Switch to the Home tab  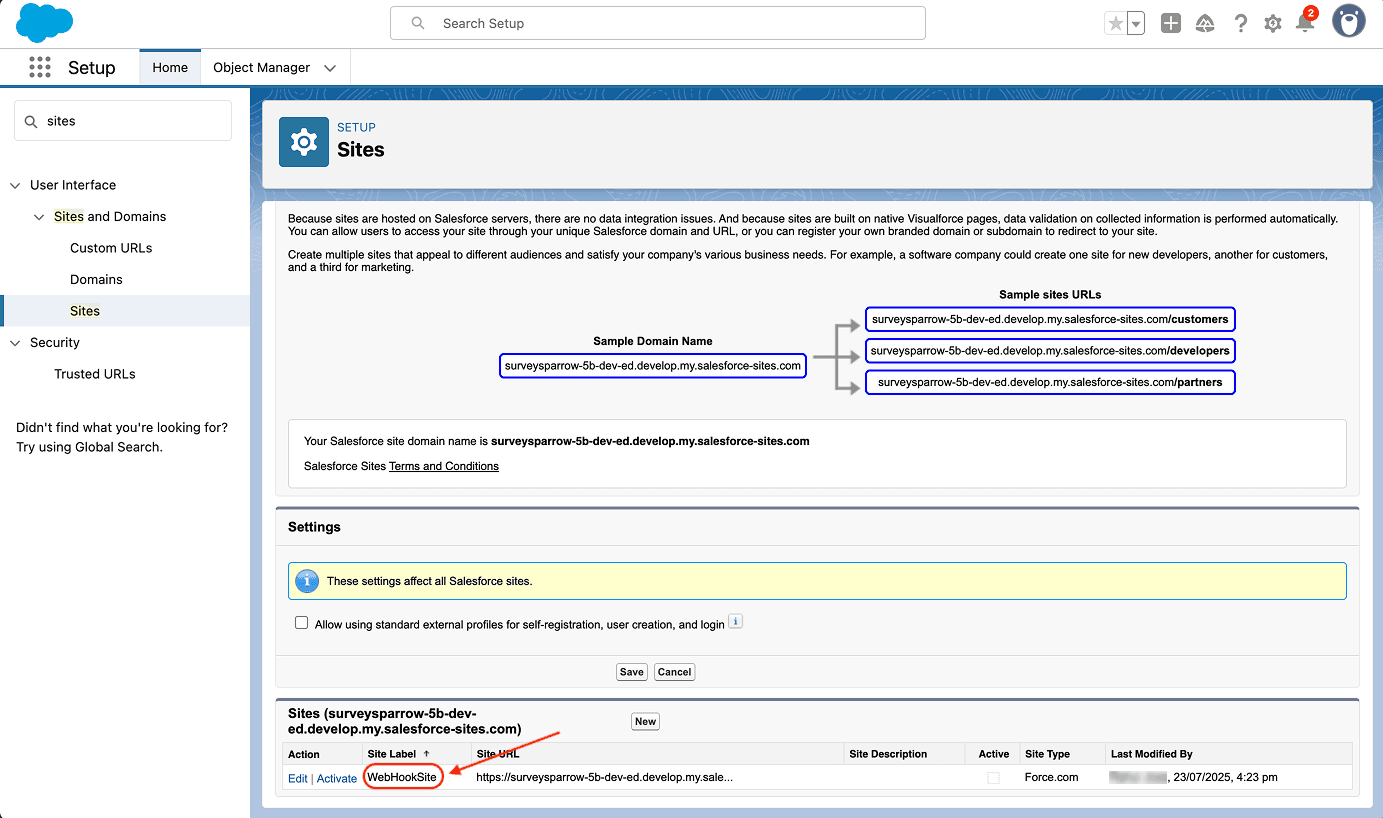170,68
